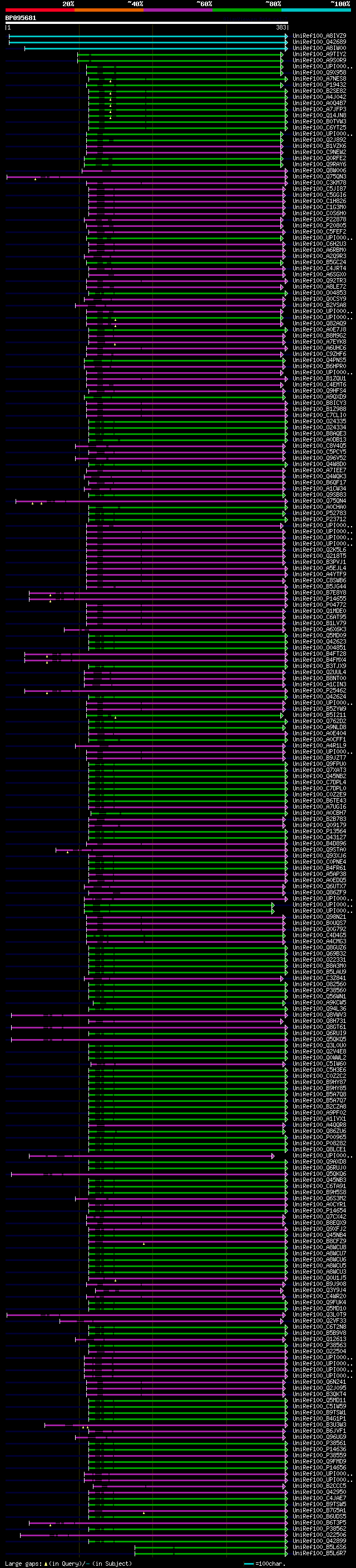This screenshot has height=1568, width=356.
Task: Click hit UniRef100_B5I211
Action: (319, 715)
